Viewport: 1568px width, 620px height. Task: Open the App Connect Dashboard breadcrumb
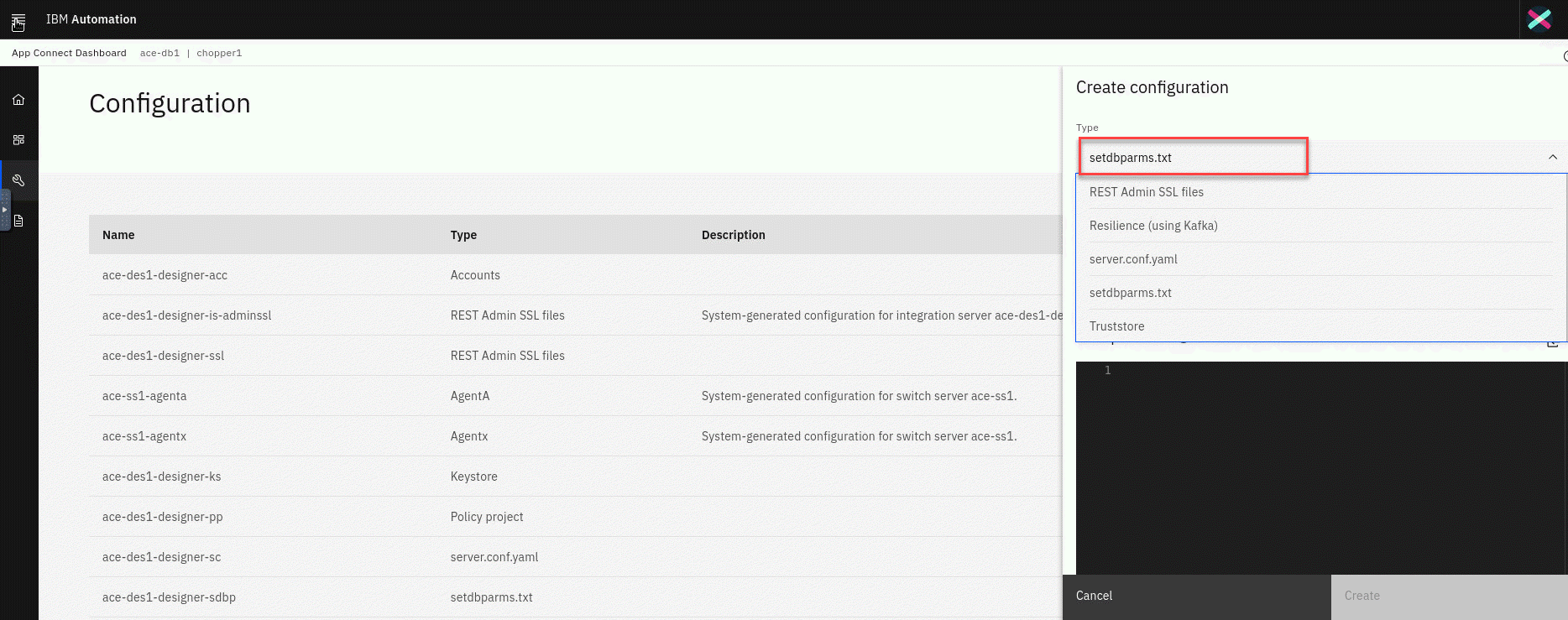(x=69, y=53)
